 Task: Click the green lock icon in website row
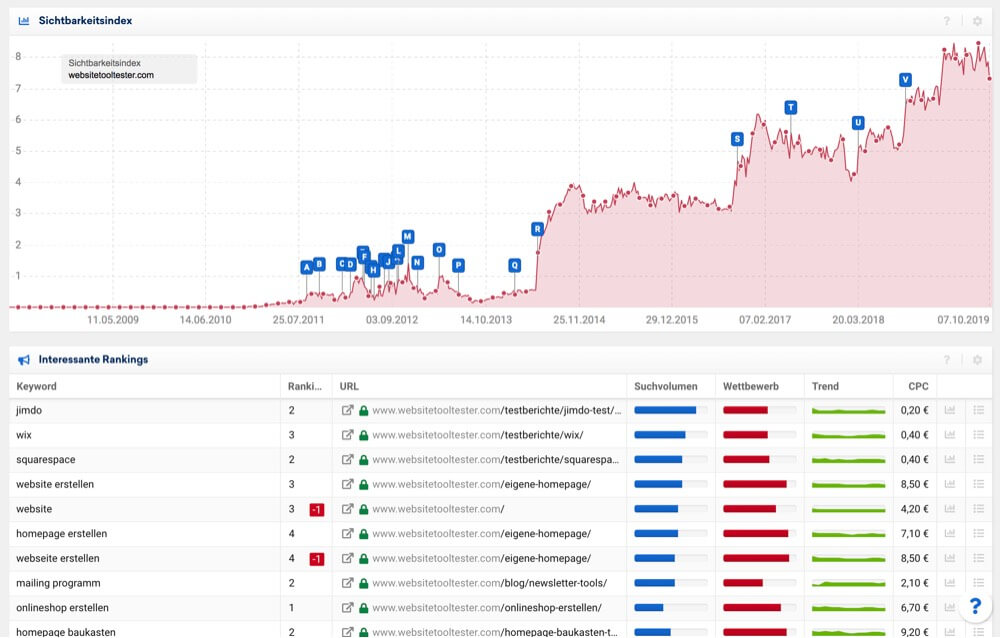point(364,509)
